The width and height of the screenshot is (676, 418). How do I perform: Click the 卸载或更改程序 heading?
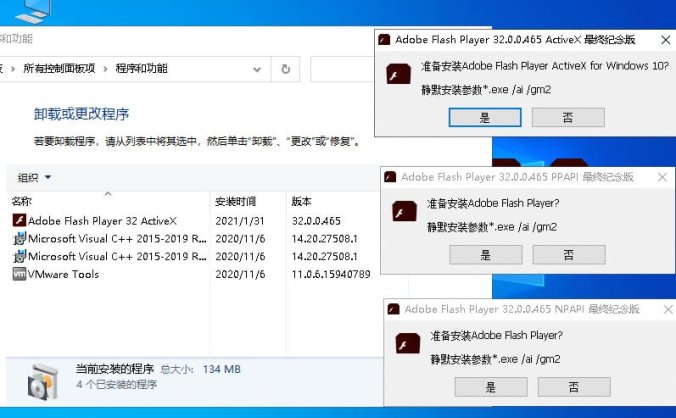pyautogui.click(x=81, y=114)
